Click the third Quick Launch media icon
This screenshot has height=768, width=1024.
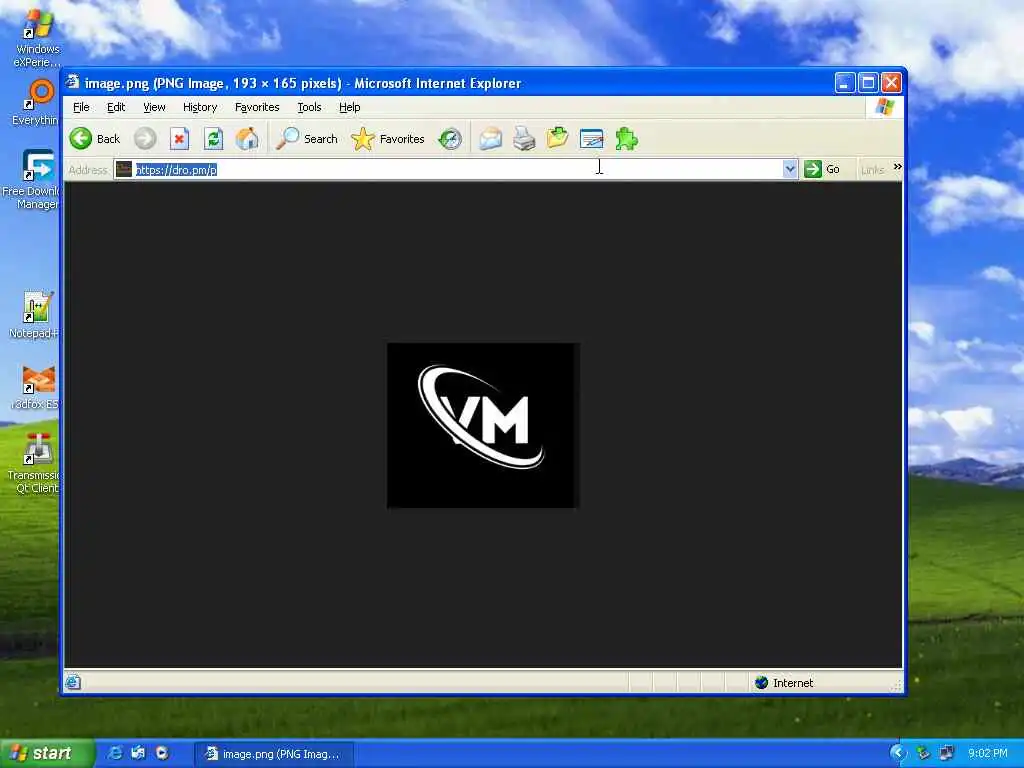162,753
